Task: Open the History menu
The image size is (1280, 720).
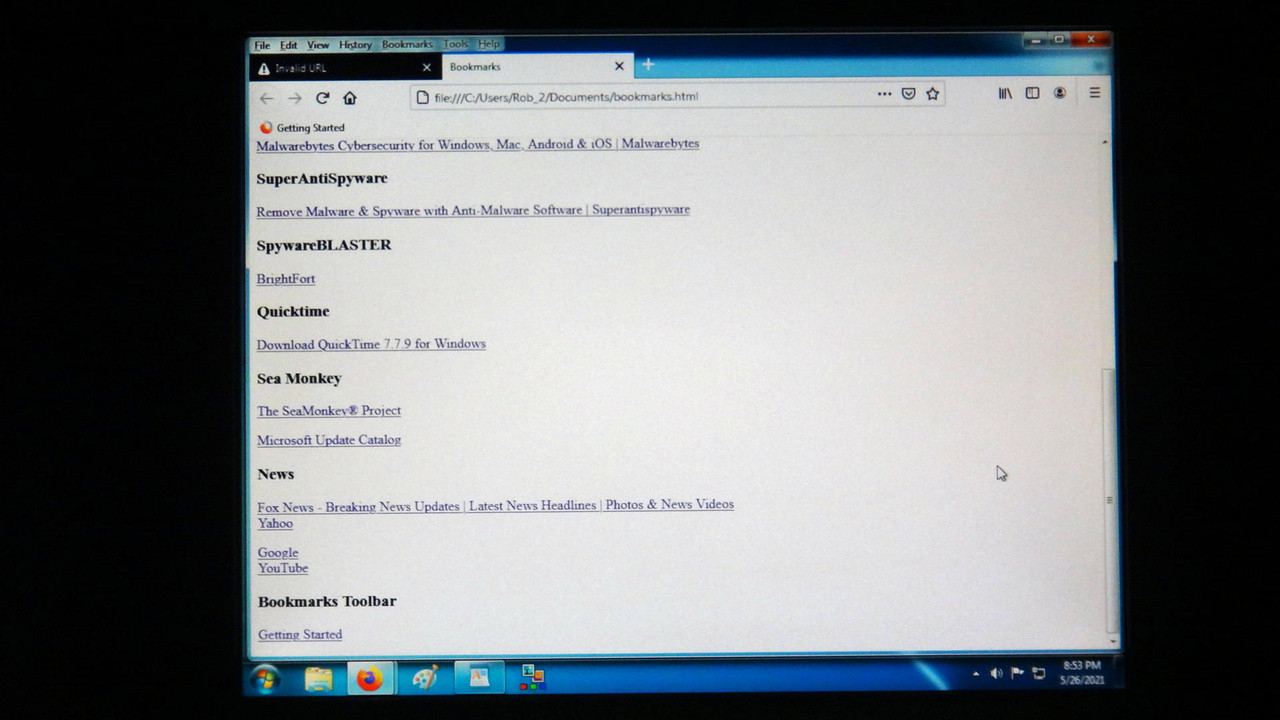Action: pyautogui.click(x=355, y=45)
